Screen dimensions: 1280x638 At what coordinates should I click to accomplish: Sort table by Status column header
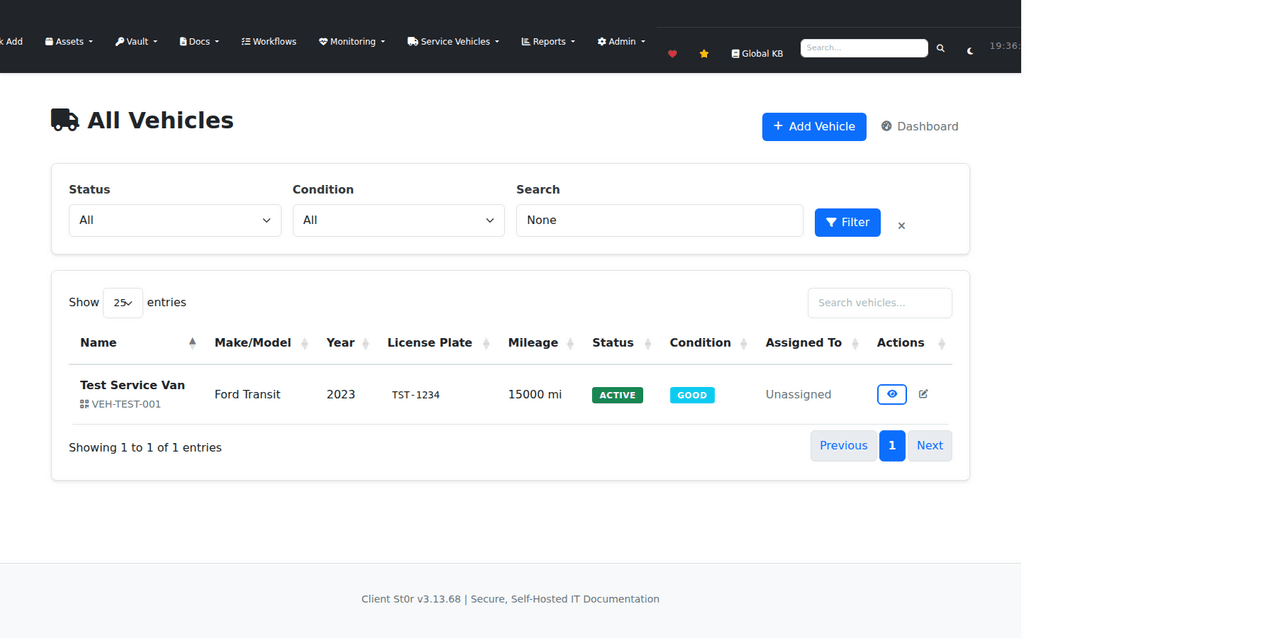622,343
